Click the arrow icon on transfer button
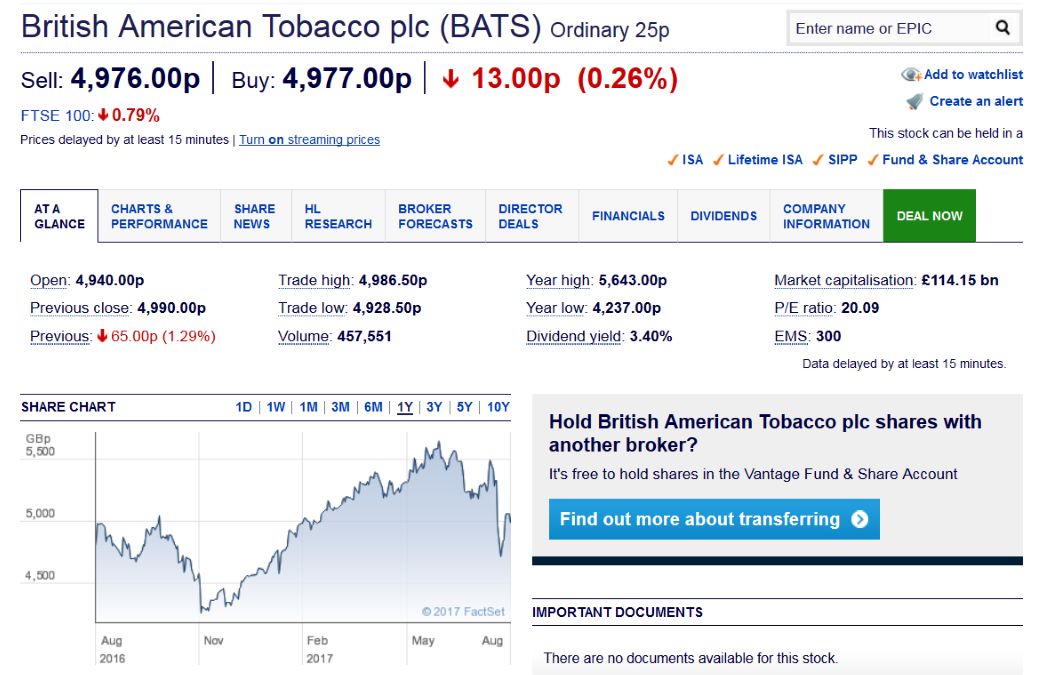This screenshot has height=675, width=1040. [859, 519]
